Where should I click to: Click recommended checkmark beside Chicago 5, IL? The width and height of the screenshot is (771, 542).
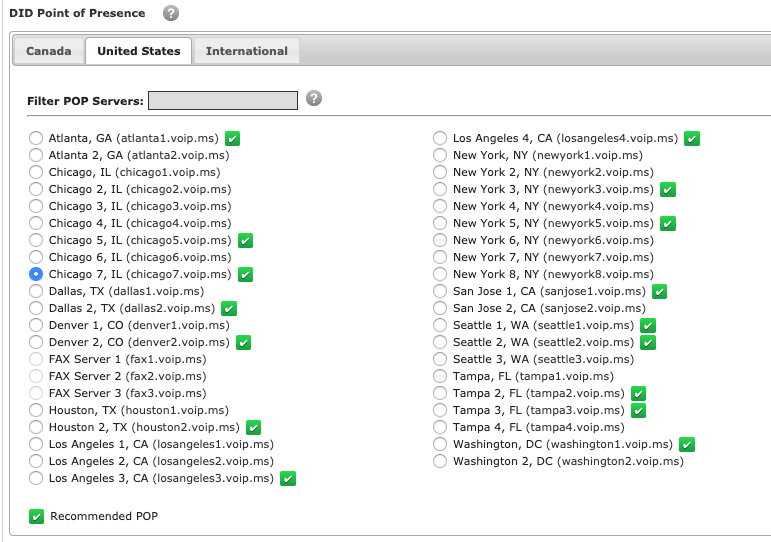click(x=245, y=241)
